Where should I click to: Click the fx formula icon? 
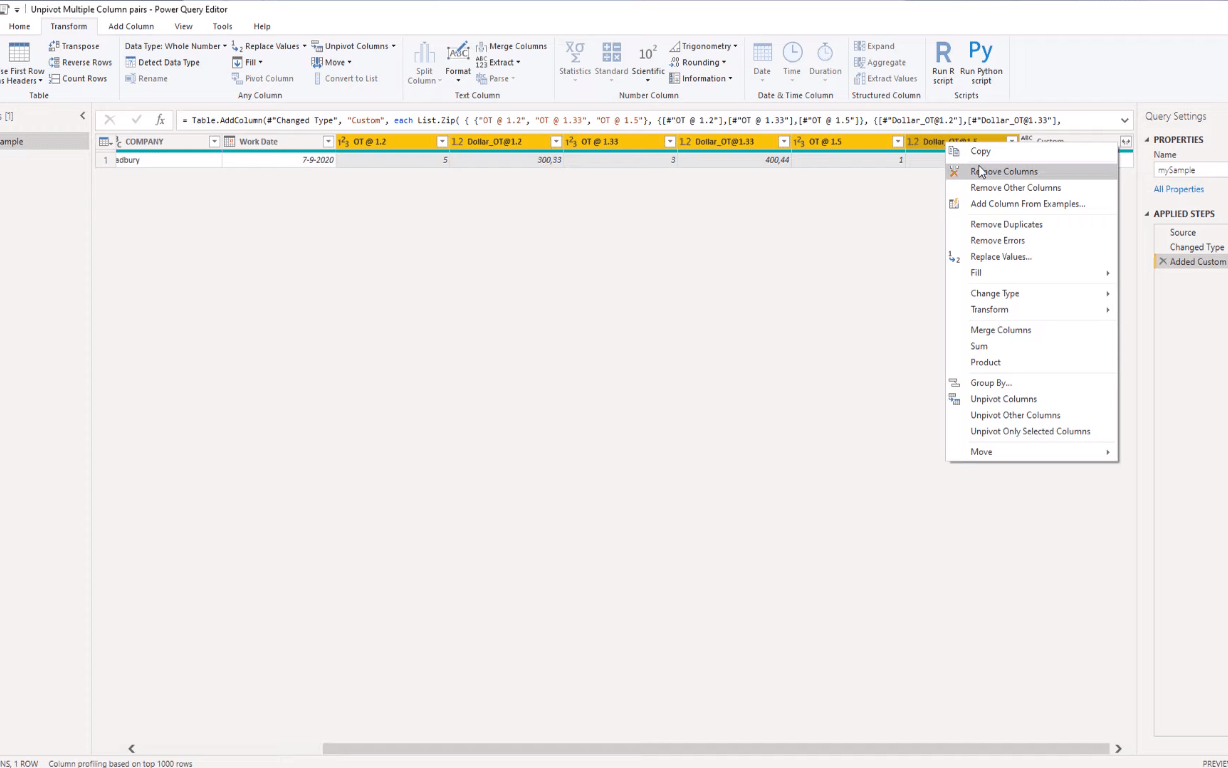click(x=160, y=120)
